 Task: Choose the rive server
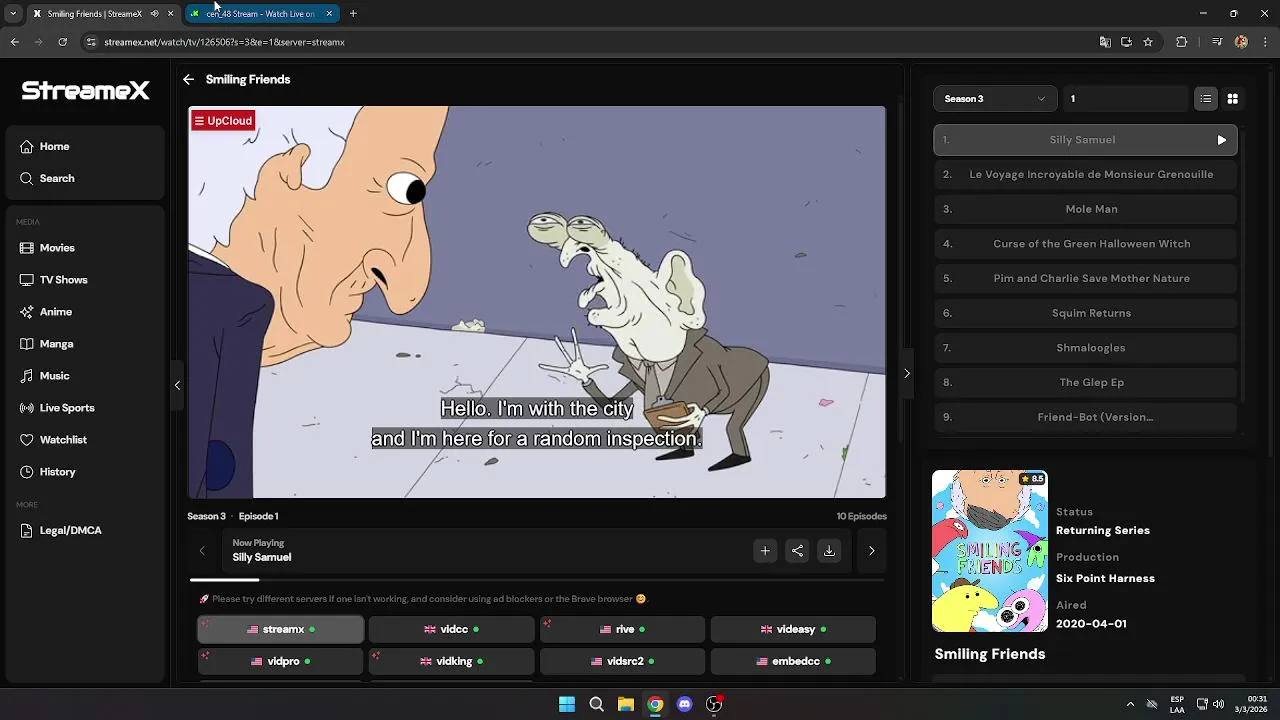click(623, 630)
